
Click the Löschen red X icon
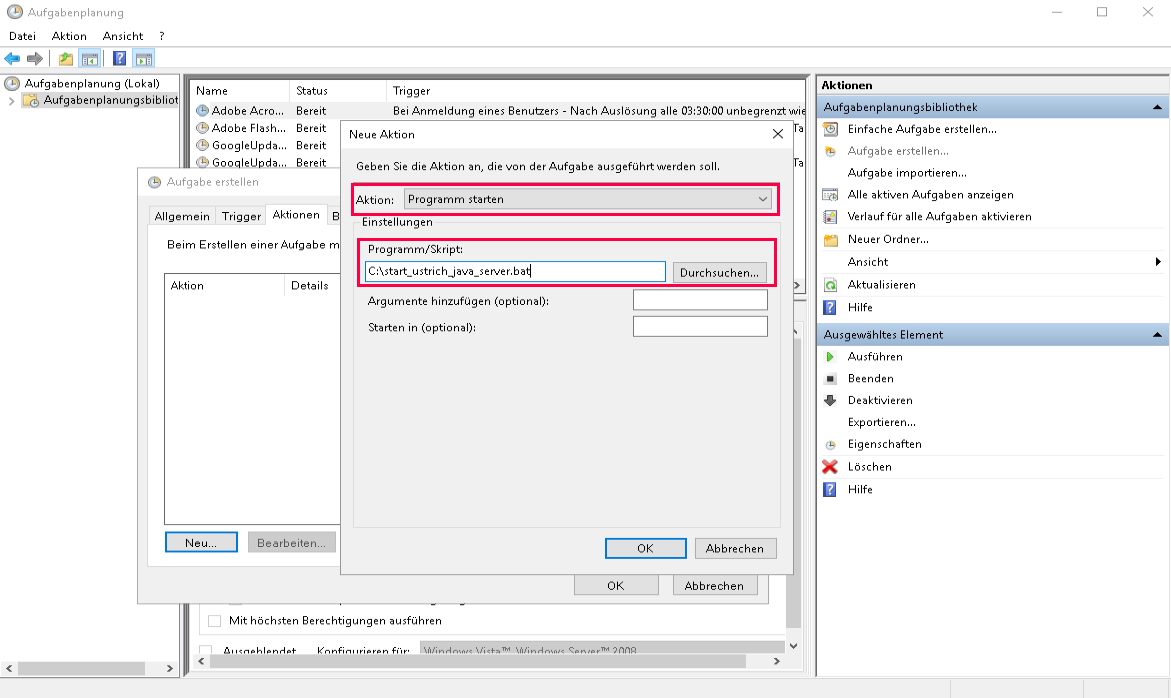(x=829, y=467)
